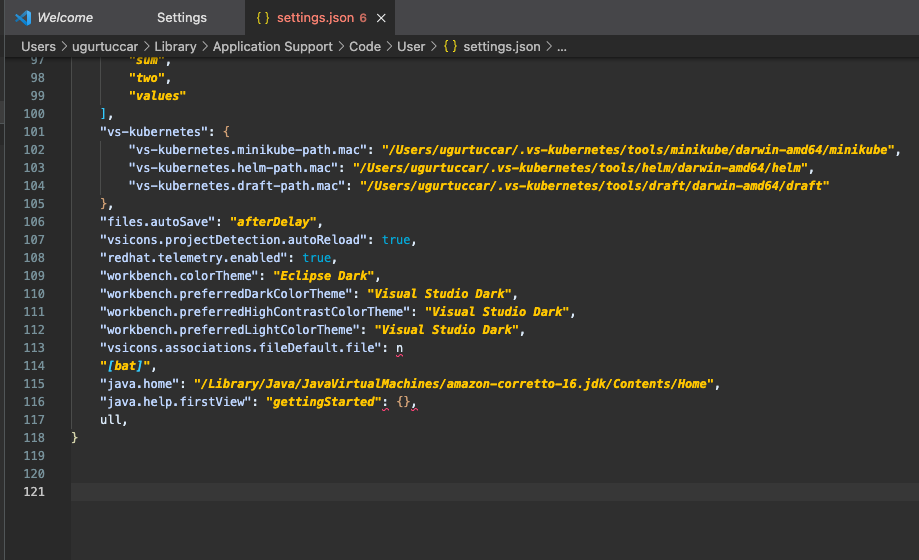919x560 pixels.
Task: Click the opening brace on line 101
Action: click(x=226, y=131)
